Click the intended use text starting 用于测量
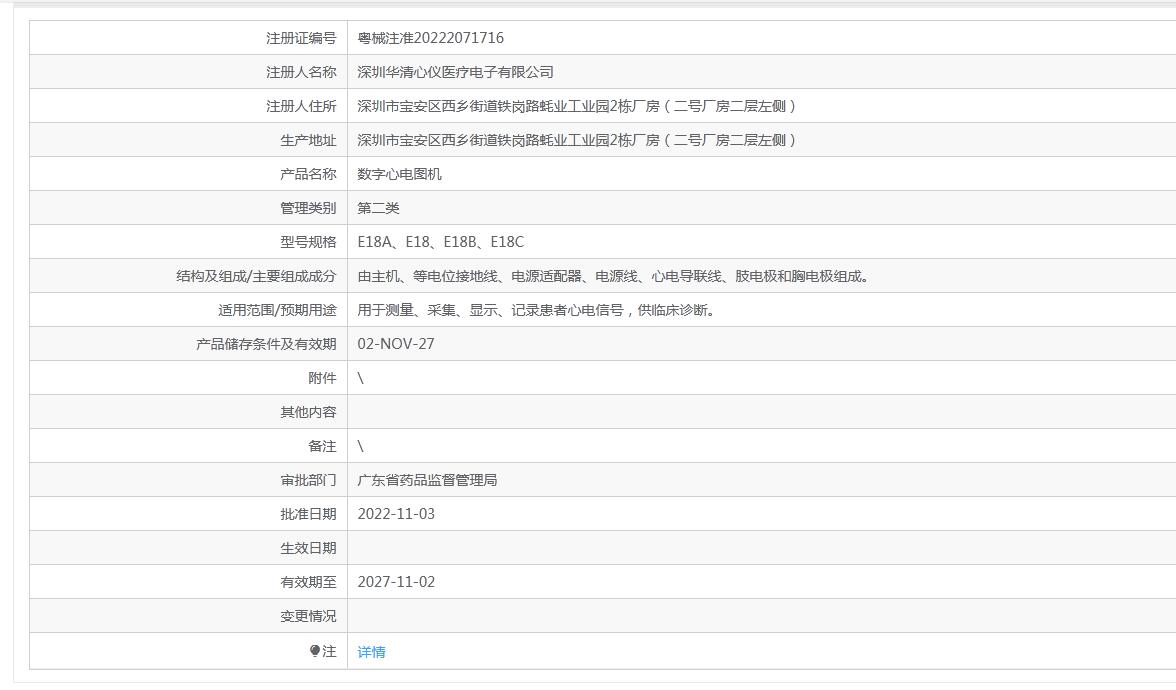 coord(536,310)
